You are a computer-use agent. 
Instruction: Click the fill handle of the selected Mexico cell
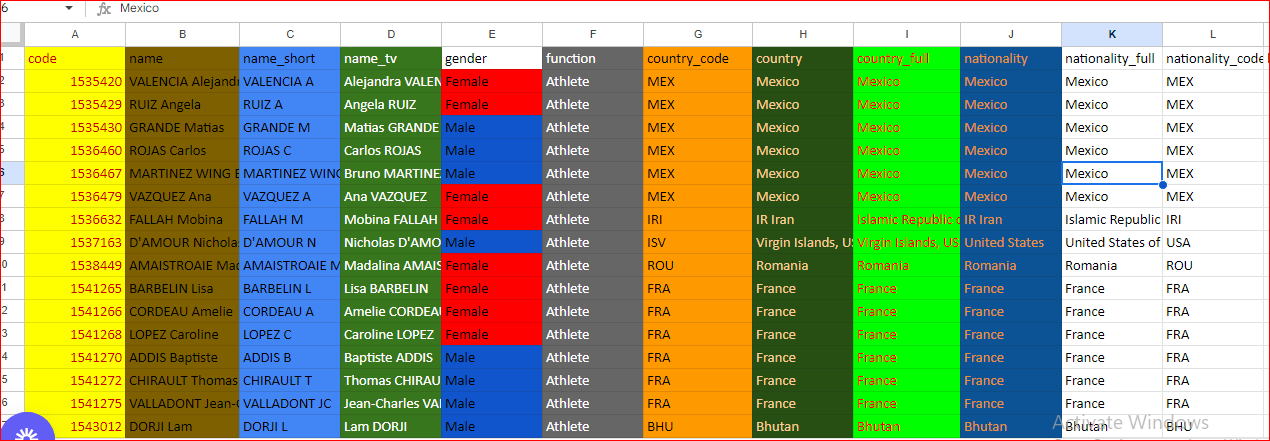tap(1162, 184)
